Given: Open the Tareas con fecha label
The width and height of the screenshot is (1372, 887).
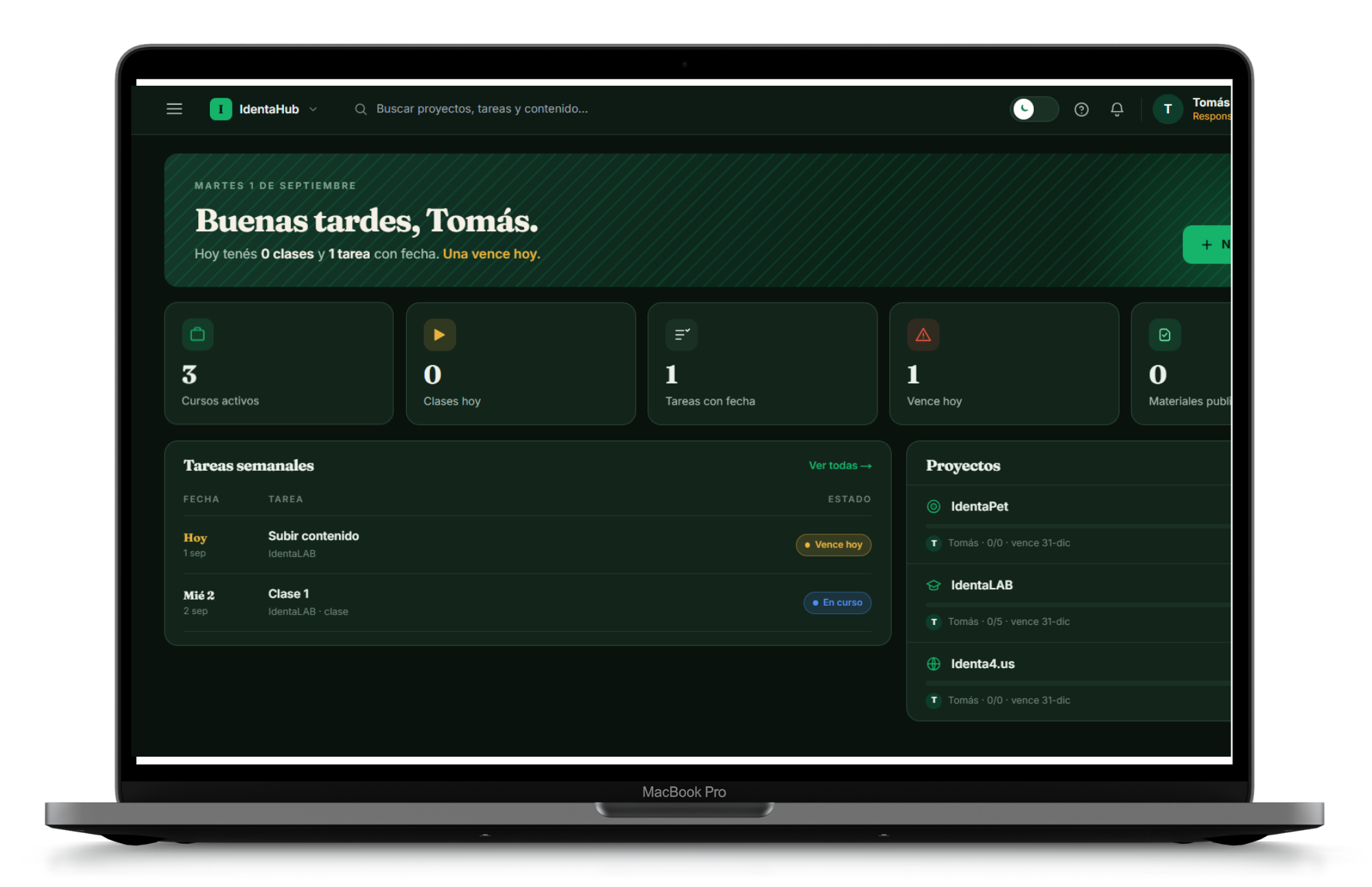Looking at the screenshot, I should click(710, 401).
